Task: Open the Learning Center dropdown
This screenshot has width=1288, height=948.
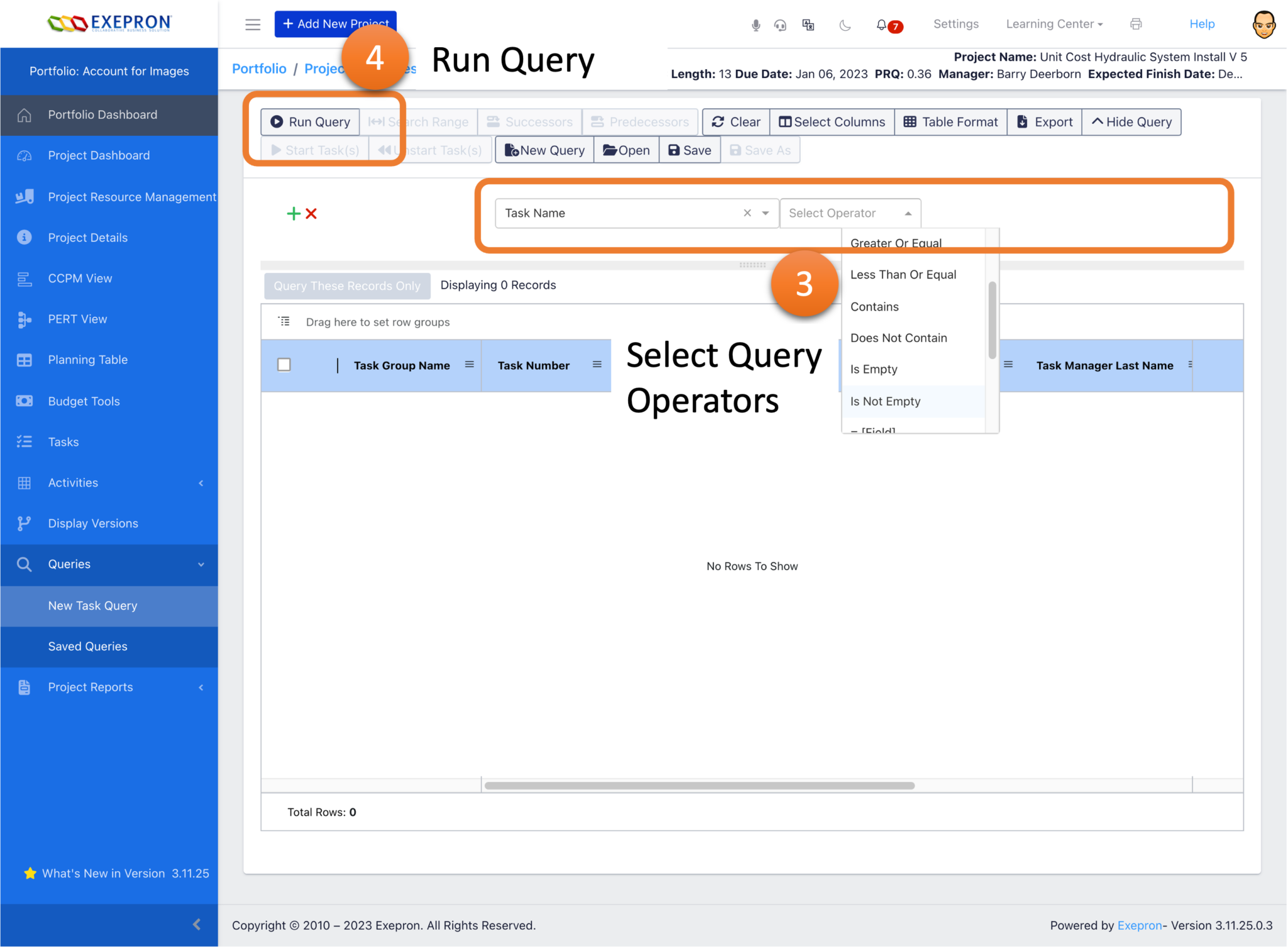Action: pos(1054,25)
